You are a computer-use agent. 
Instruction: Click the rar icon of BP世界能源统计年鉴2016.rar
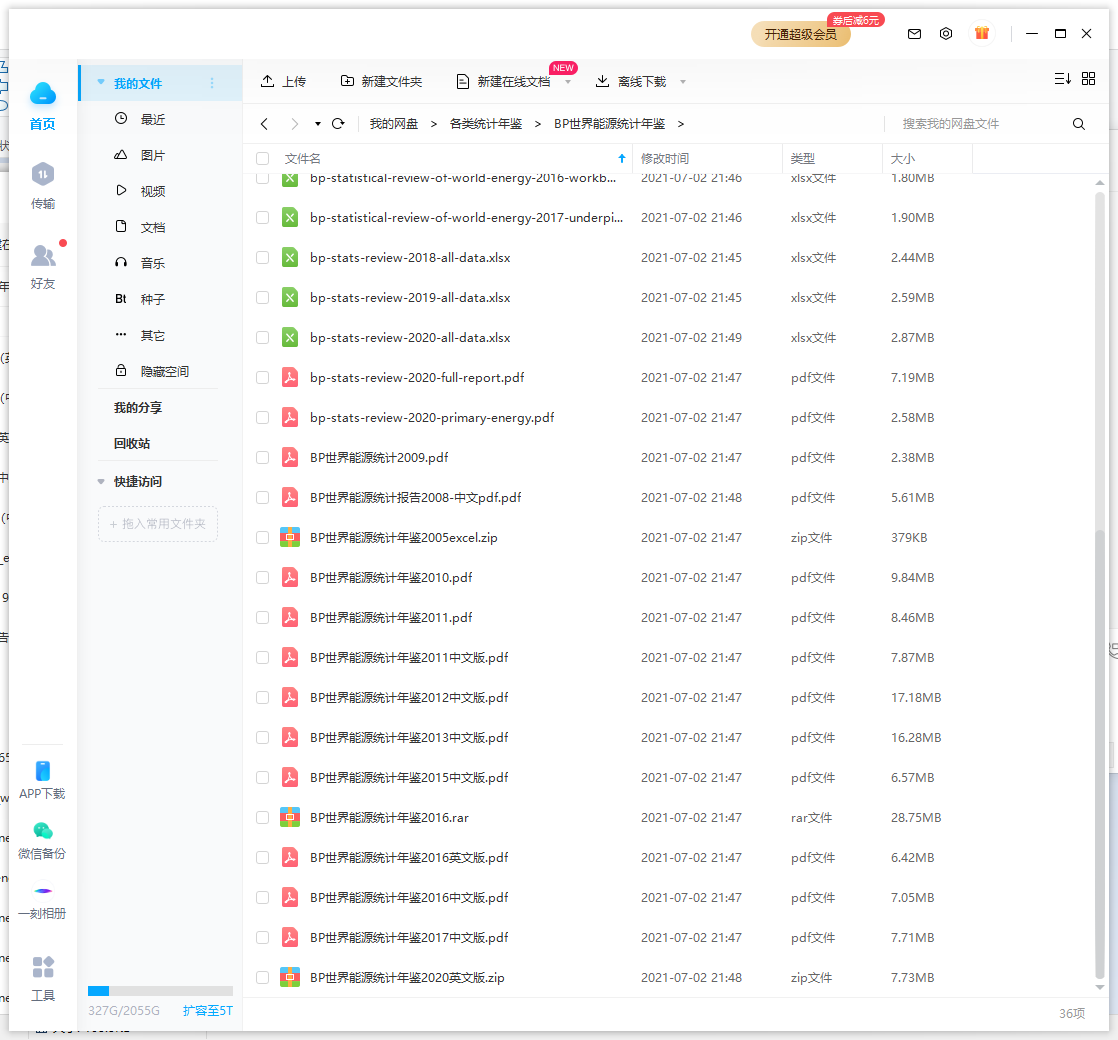pyautogui.click(x=289, y=817)
